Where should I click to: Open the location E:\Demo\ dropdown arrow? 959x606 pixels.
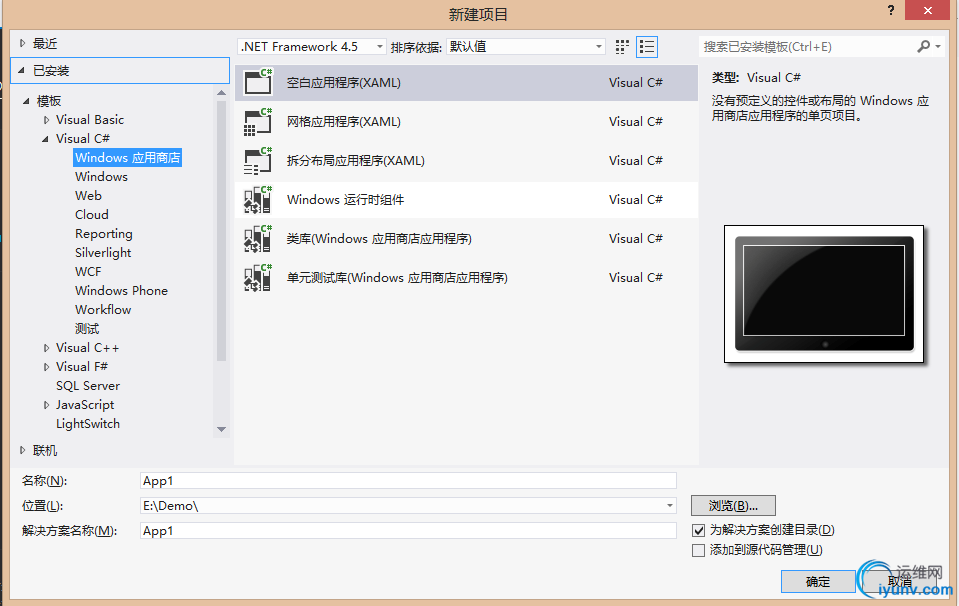tap(670, 506)
